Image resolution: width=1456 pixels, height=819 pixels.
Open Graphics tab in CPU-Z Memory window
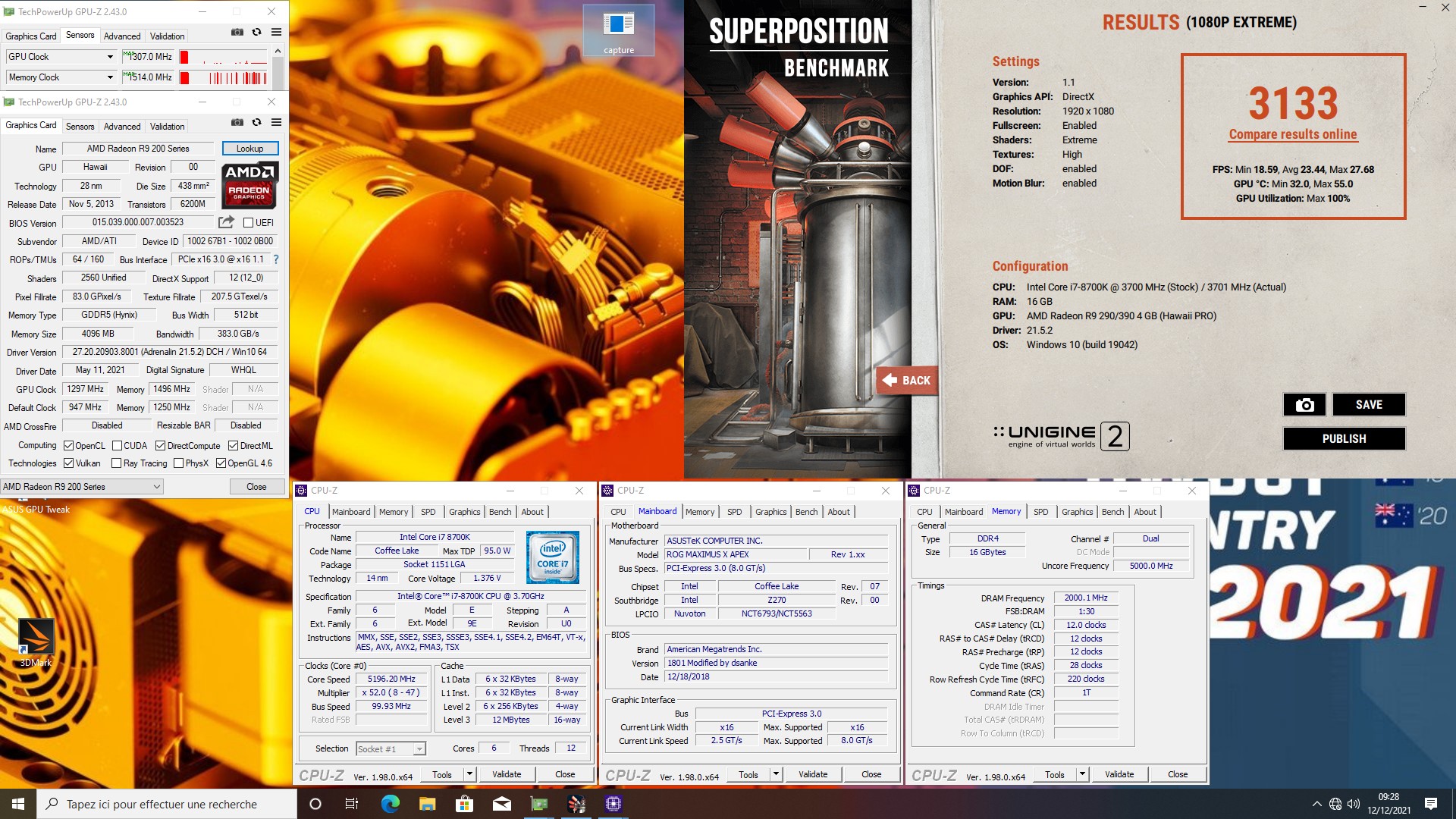[1077, 512]
